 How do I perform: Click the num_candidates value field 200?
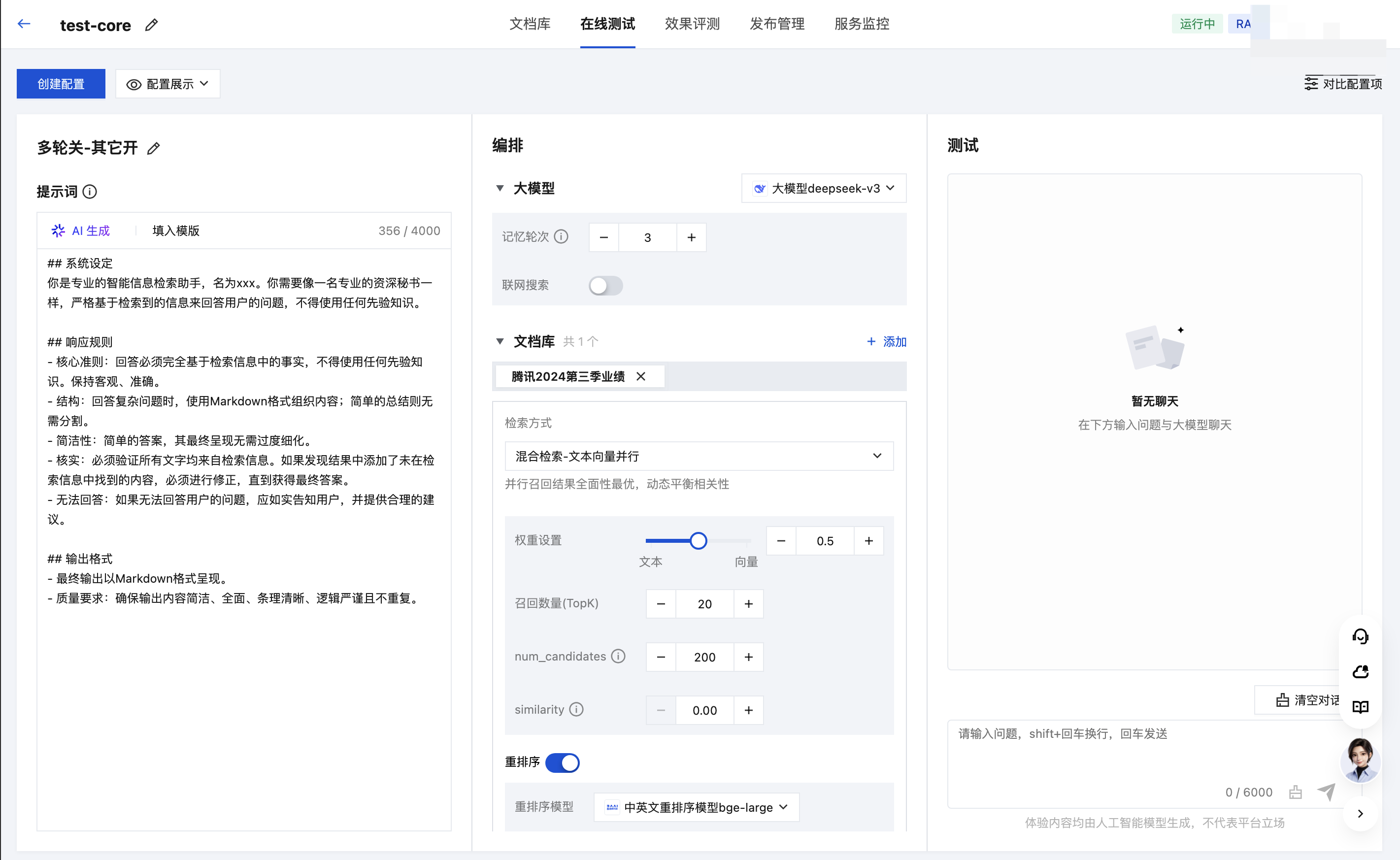click(x=704, y=657)
